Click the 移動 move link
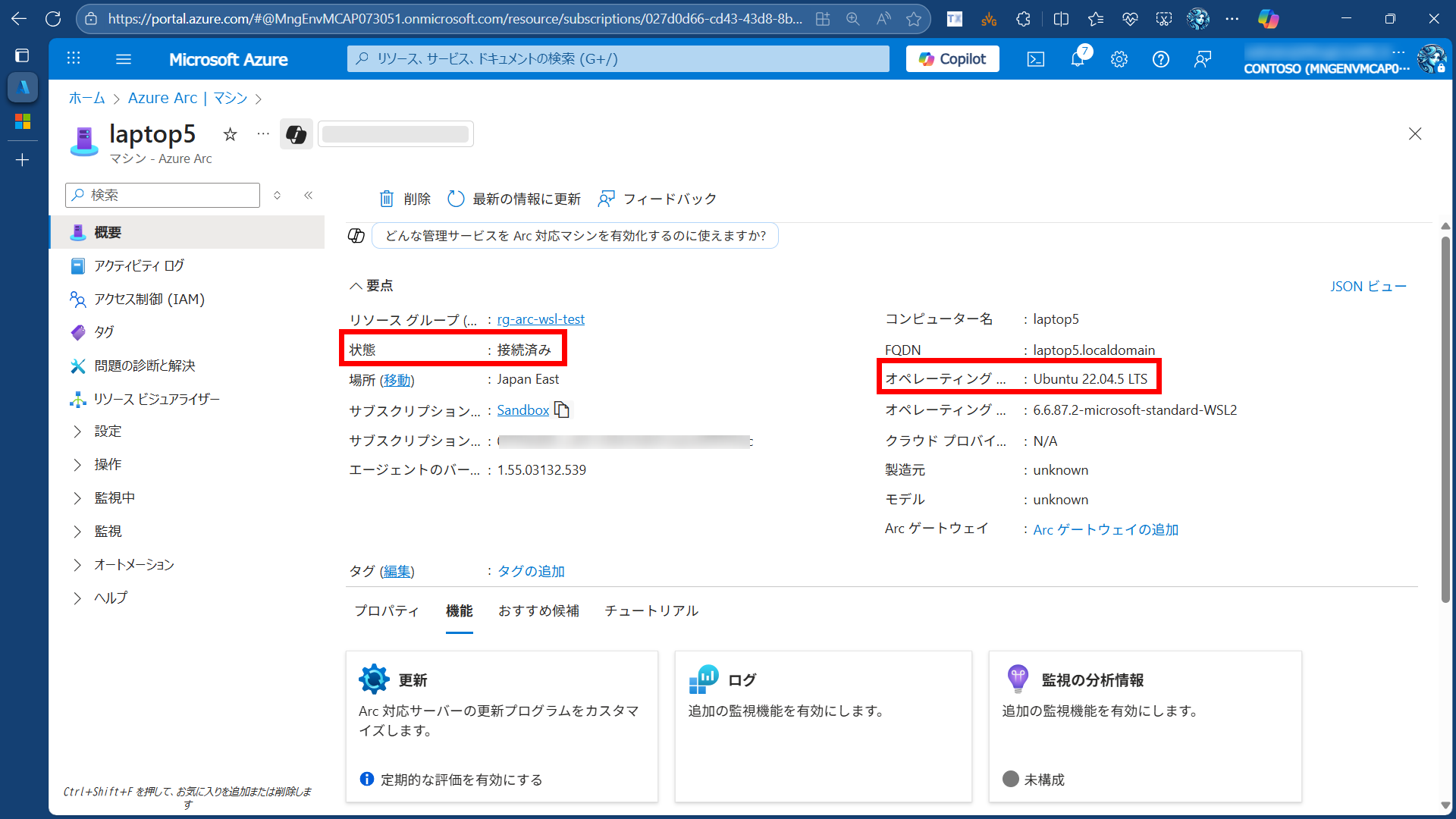The image size is (1456, 819). pyautogui.click(x=397, y=379)
